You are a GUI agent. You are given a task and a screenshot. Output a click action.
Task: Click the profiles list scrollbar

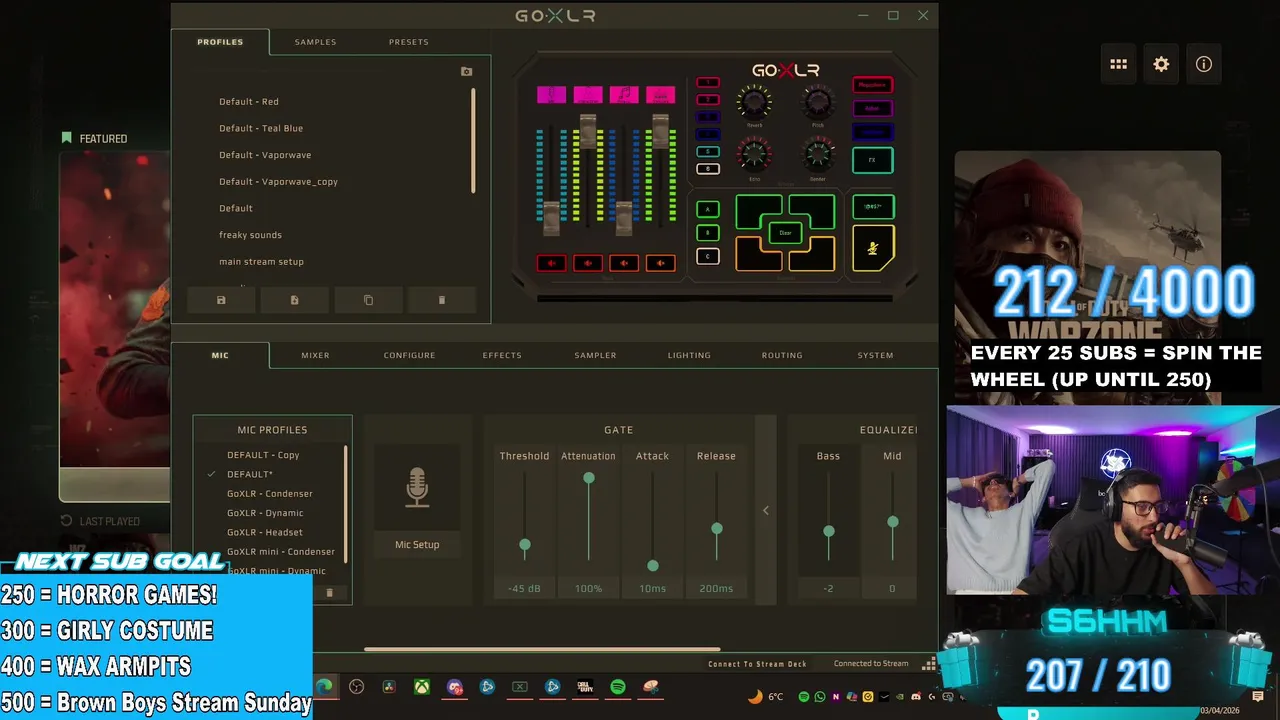(x=473, y=140)
